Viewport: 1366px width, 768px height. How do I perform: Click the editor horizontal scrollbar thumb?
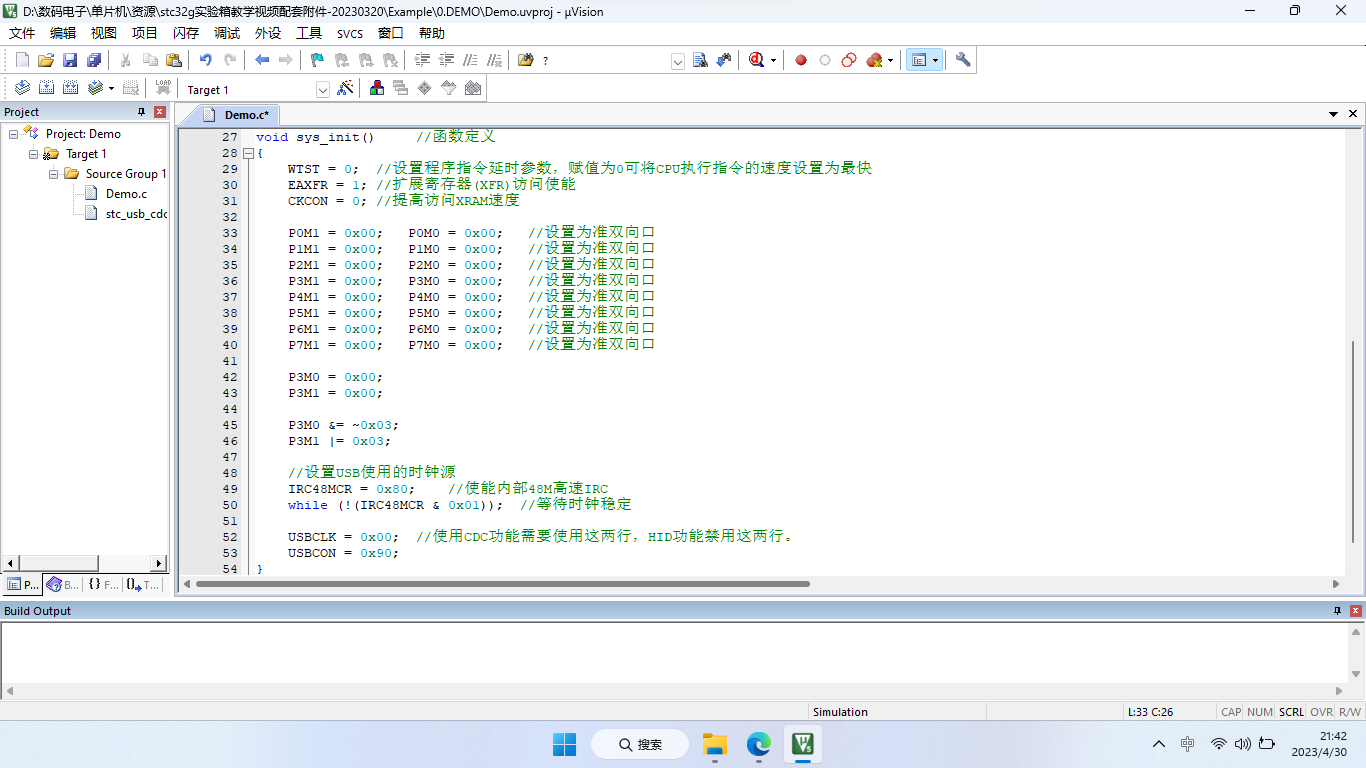pos(503,583)
